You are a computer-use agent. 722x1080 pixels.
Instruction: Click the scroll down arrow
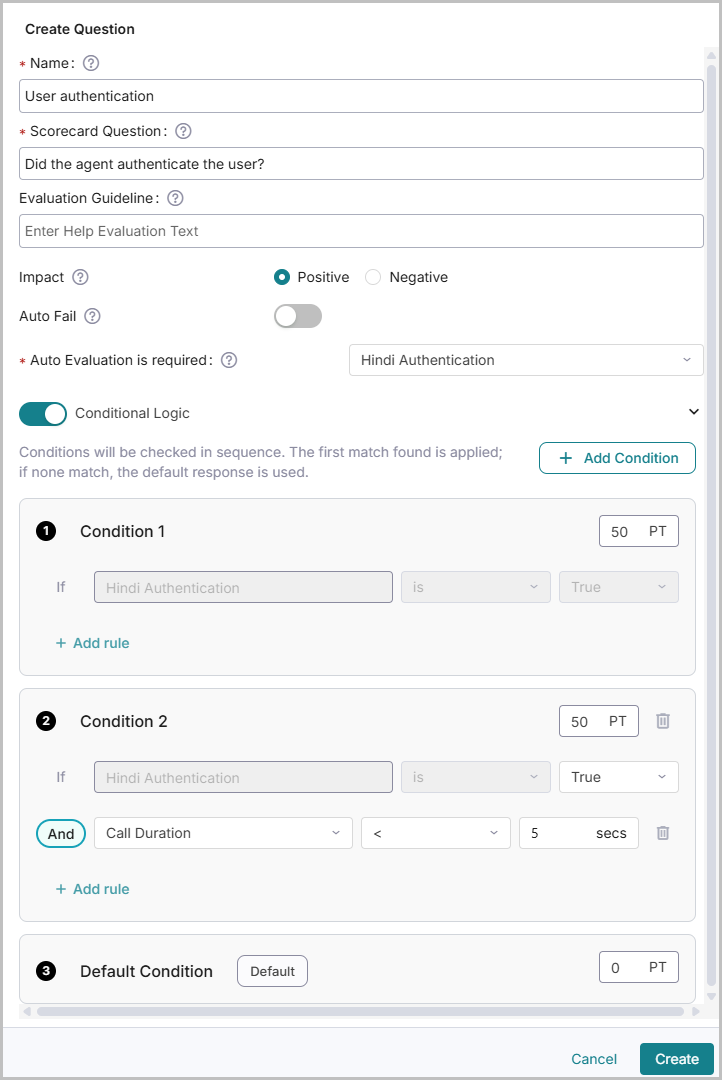tap(712, 997)
